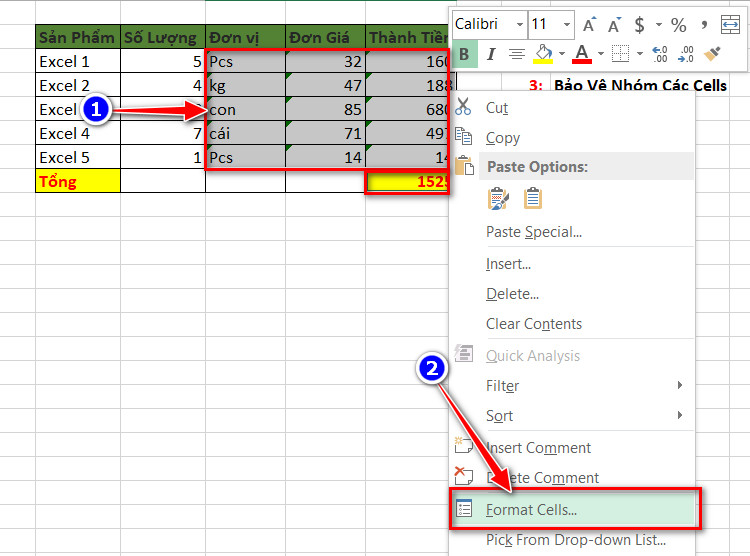Select the 'Sản Phẩm' header cell
Viewport: 750px width, 556px height.
click(78, 37)
